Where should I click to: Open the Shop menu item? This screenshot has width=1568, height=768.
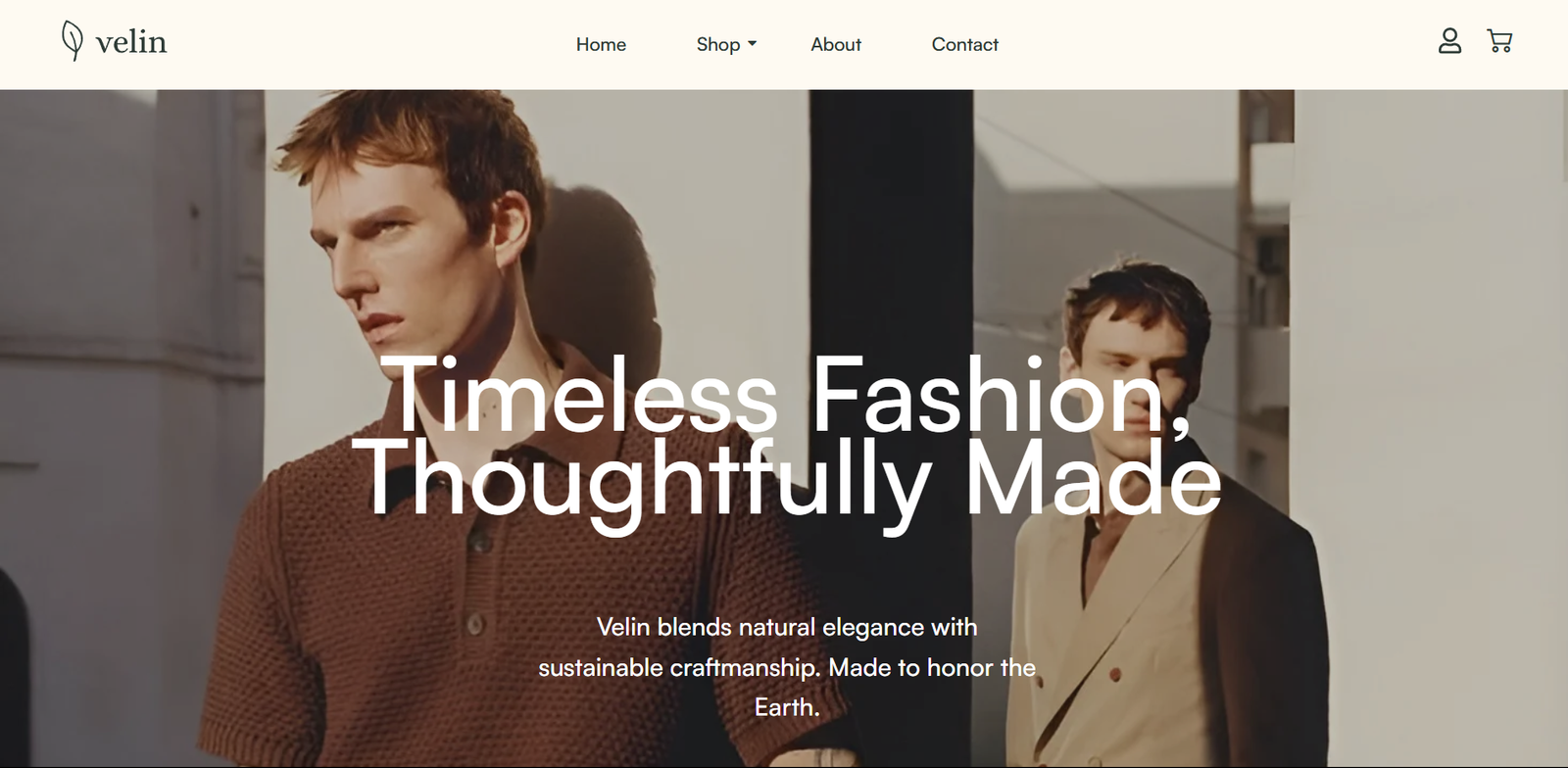[x=718, y=44]
